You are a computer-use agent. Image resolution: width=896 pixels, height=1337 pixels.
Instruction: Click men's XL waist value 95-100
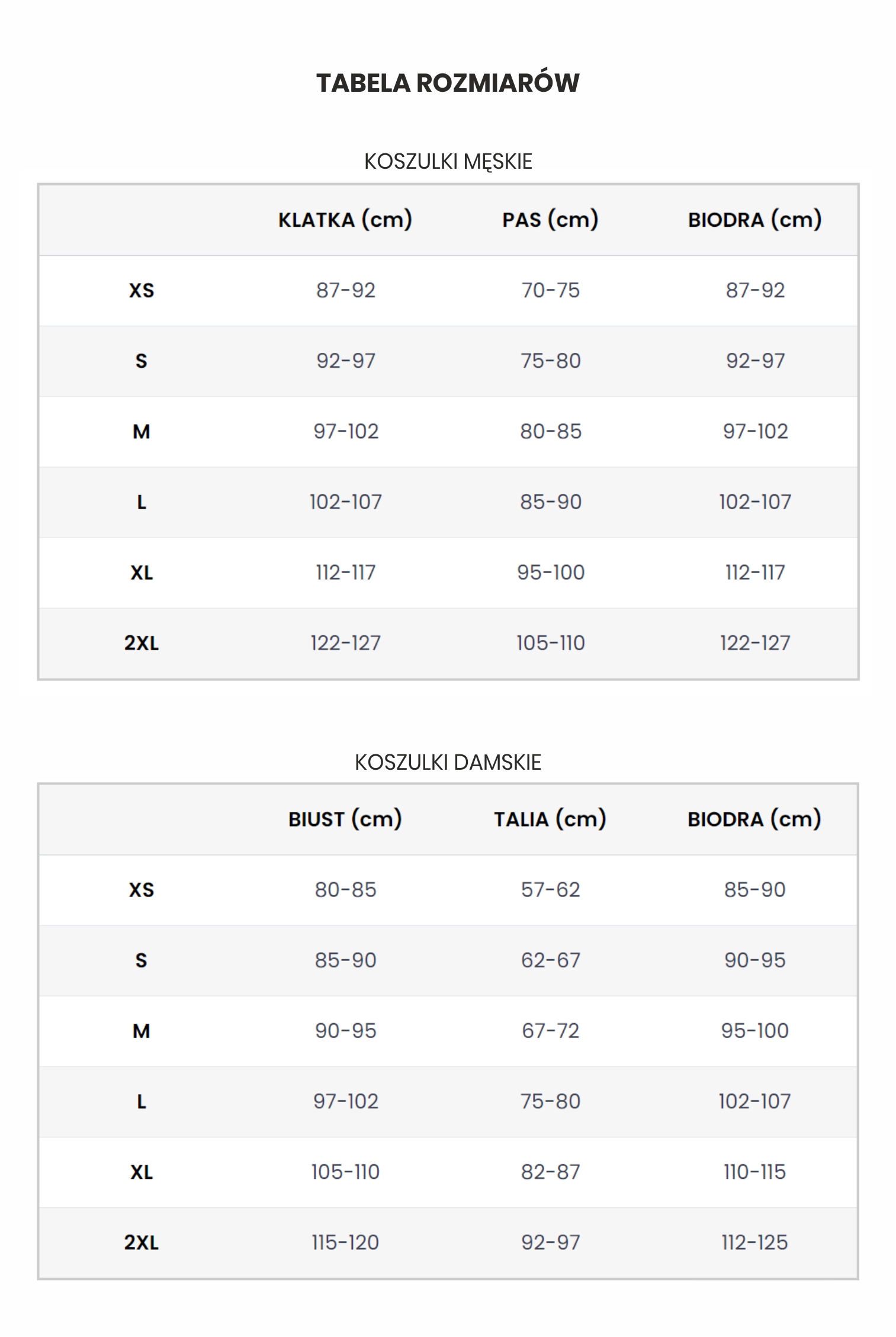point(551,573)
